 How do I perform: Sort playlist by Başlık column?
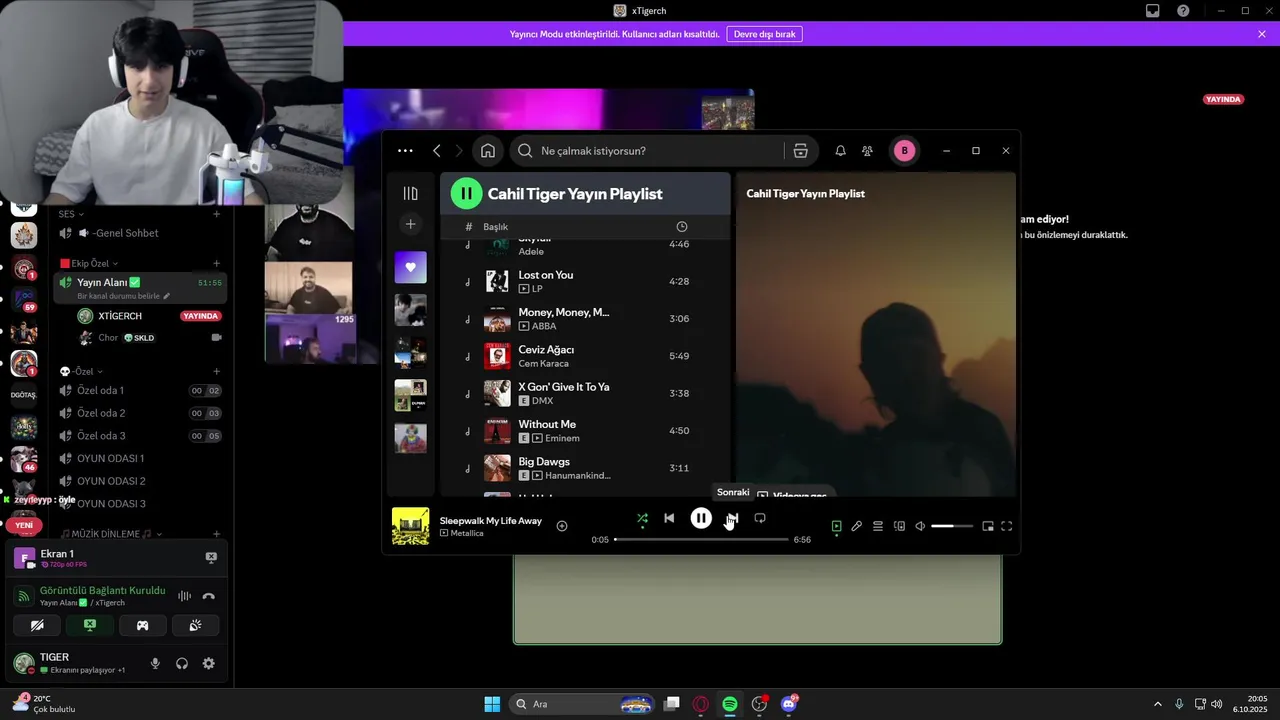496,227
